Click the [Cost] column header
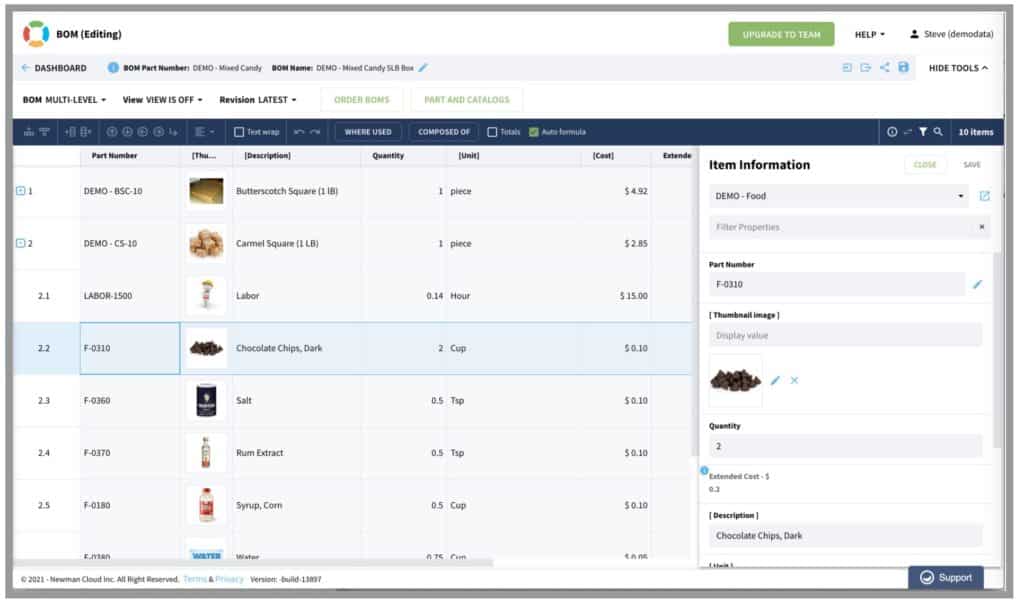This screenshot has width=1024, height=608. pyautogui.click(x=603, y=155)
